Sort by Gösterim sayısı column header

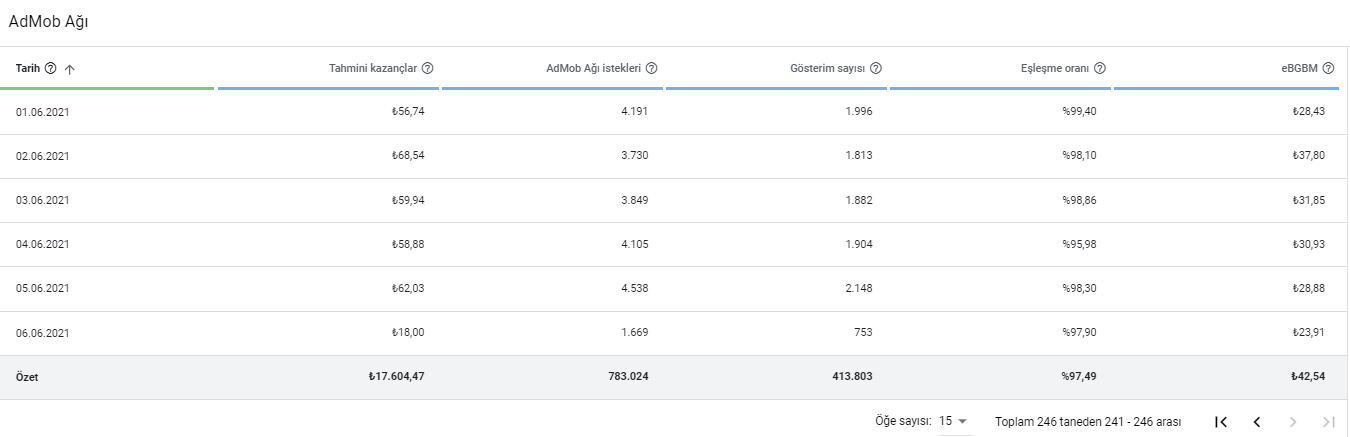828,68
